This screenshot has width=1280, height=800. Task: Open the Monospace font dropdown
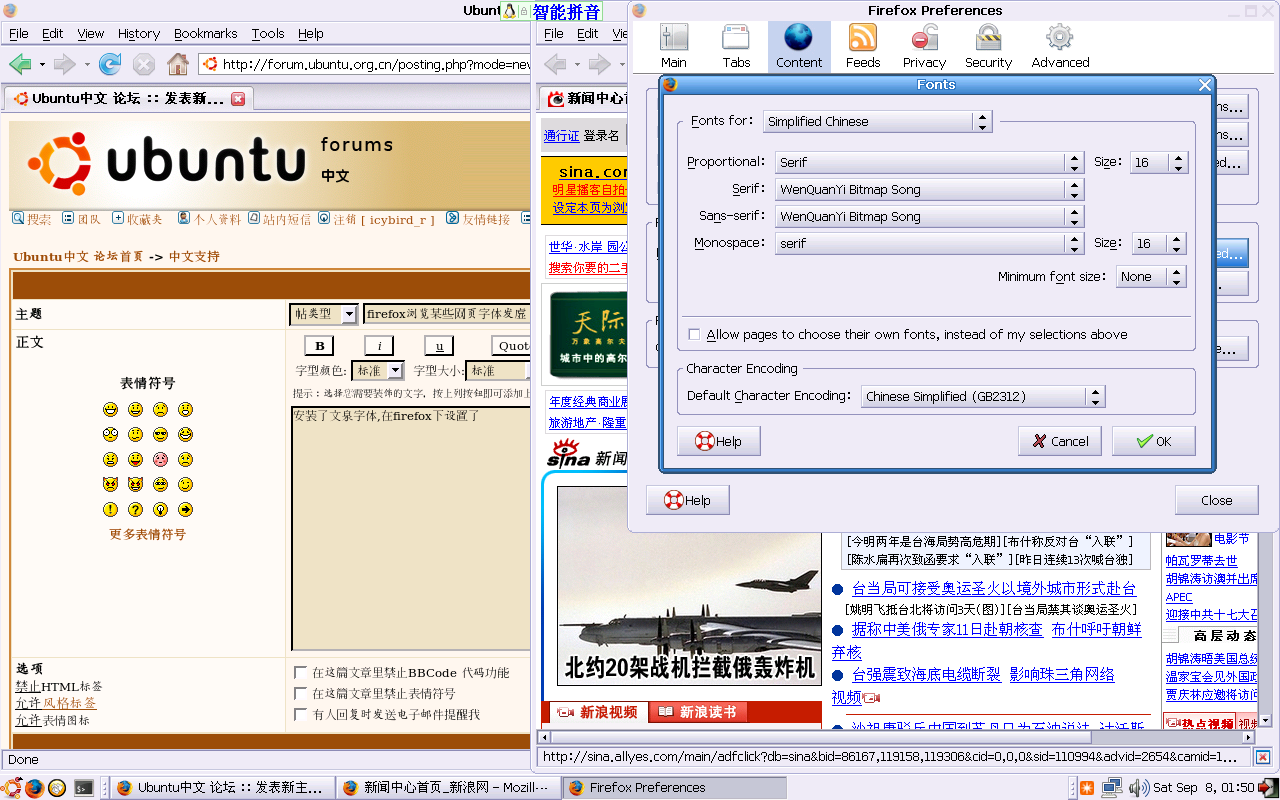(929, 244)
